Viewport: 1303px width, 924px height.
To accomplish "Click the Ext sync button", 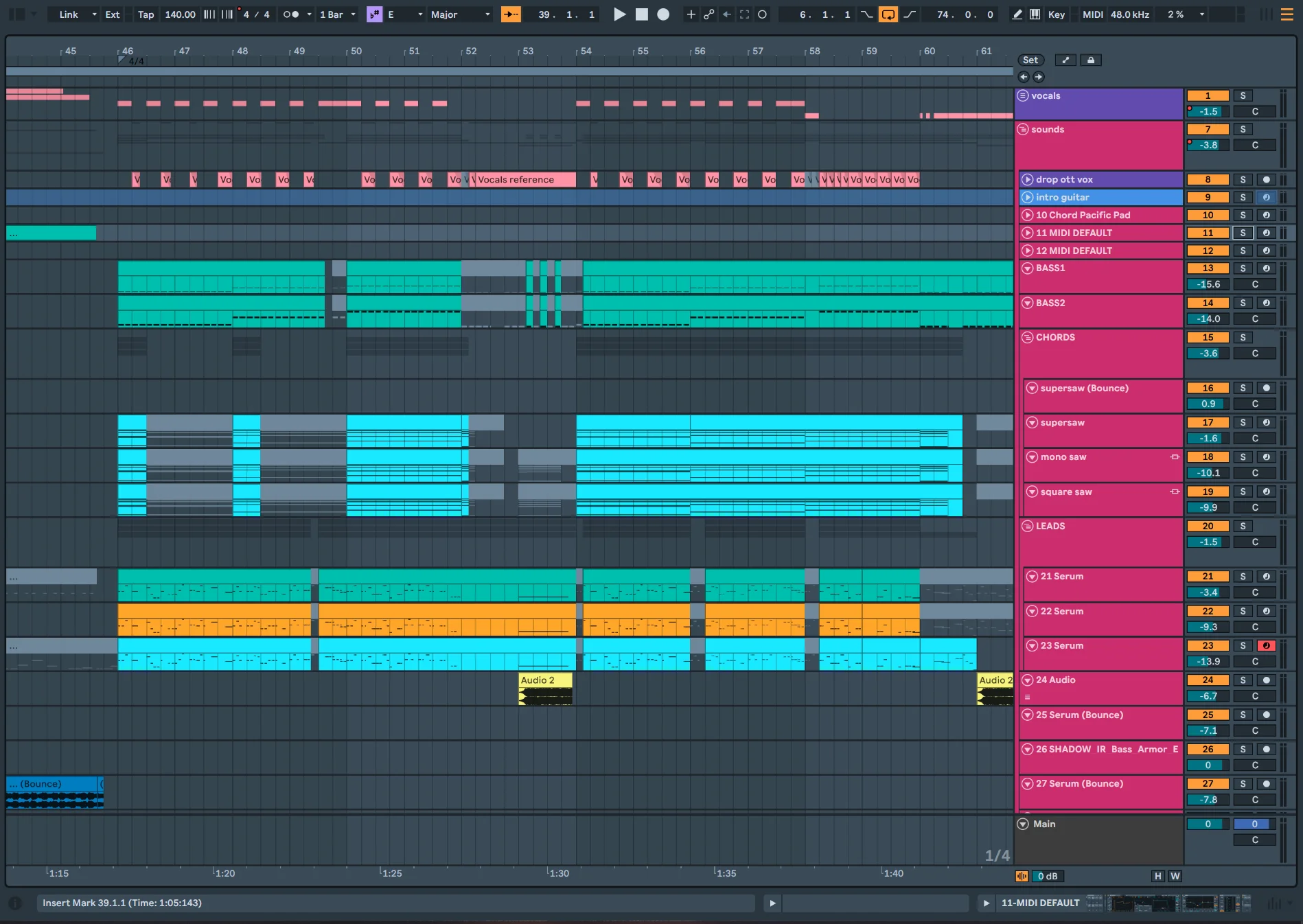I will [113, 14].
